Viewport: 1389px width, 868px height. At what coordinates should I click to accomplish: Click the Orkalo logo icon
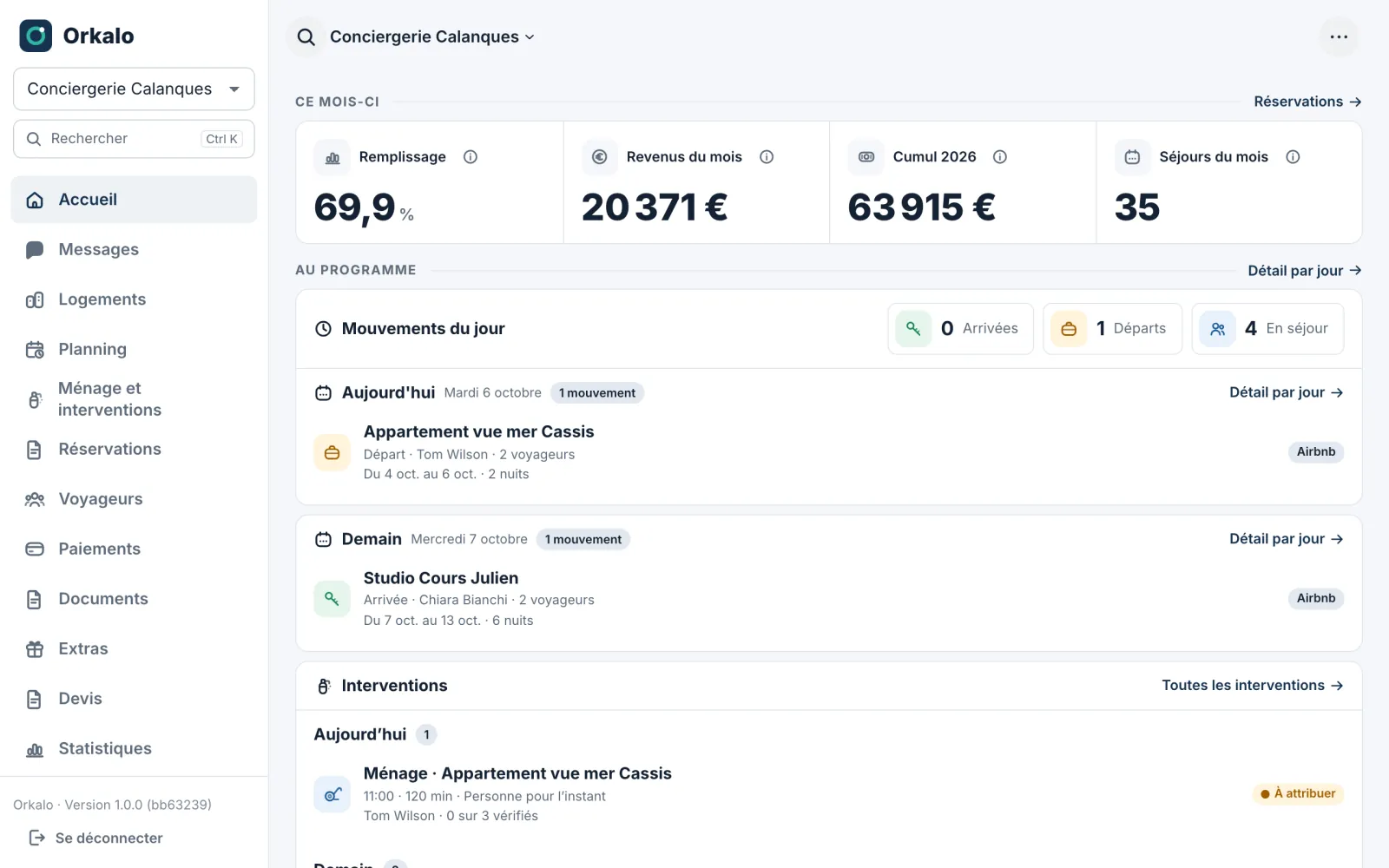point(36,36)
